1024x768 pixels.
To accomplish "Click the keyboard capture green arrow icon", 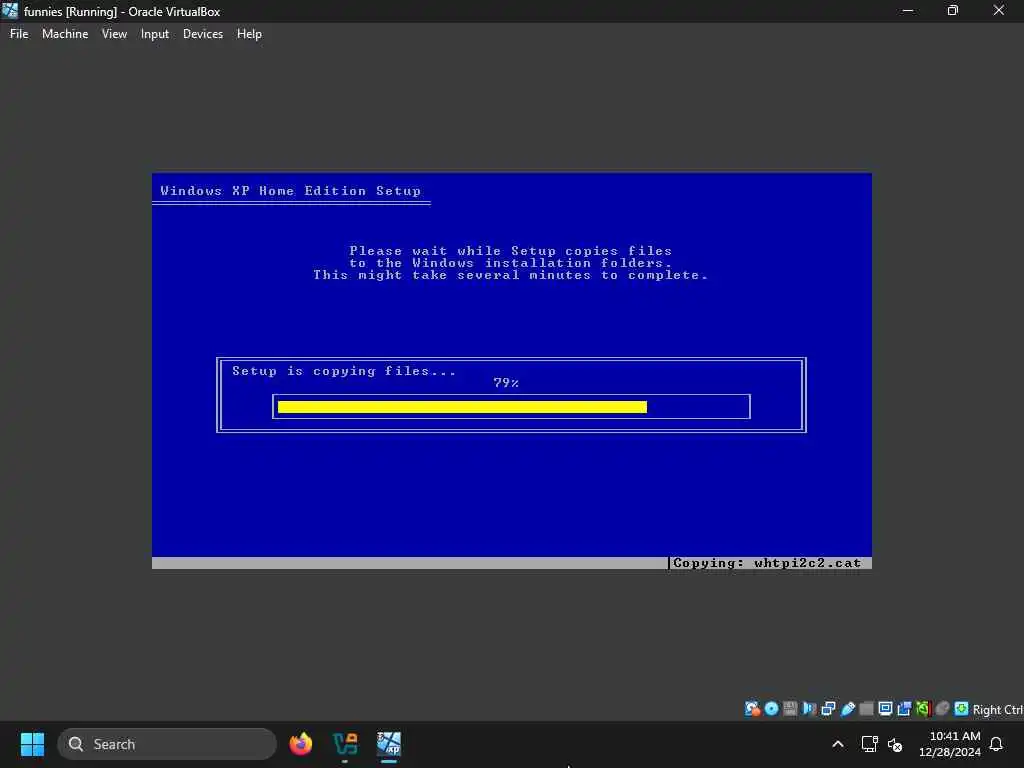I will (961, 709).
